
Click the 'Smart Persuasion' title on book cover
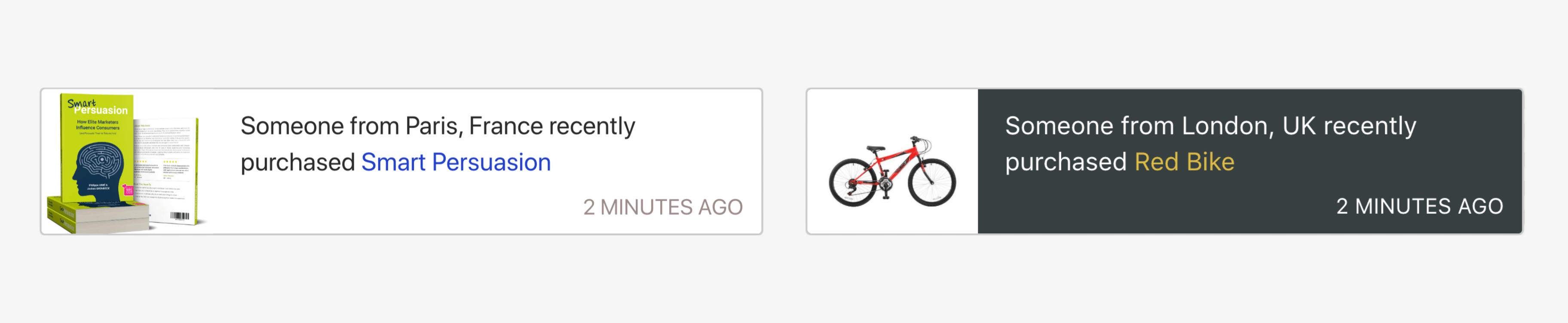point(98,107)
